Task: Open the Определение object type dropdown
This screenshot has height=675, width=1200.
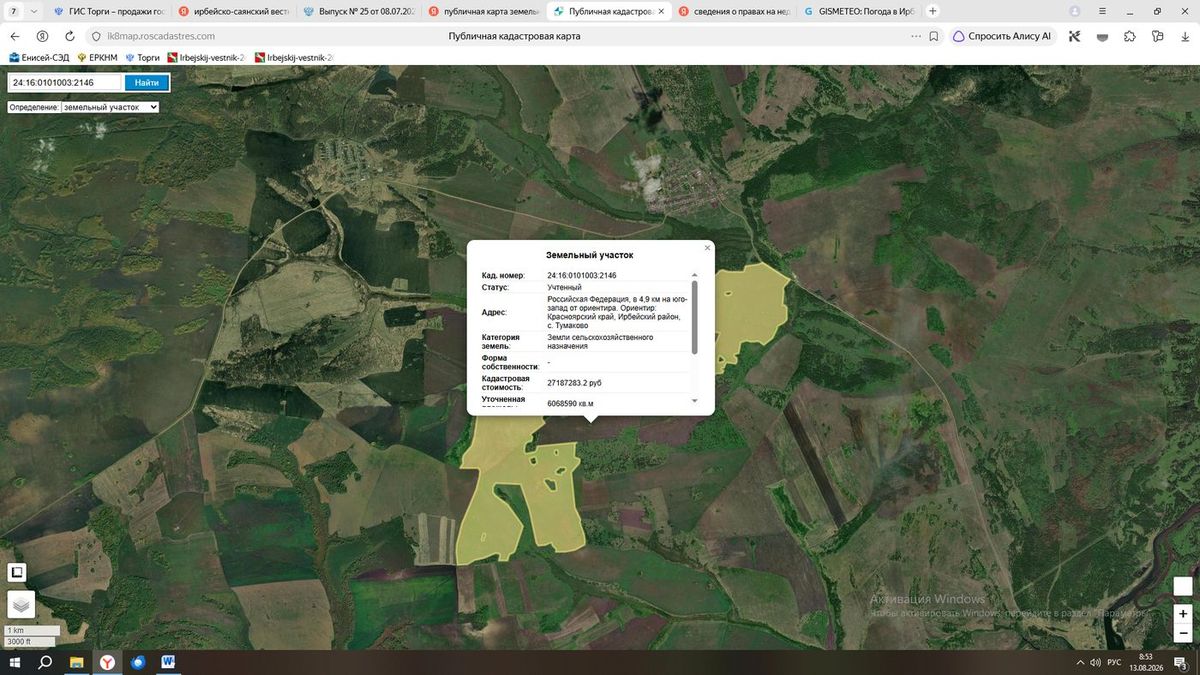Action: click(x=110, y=106)
